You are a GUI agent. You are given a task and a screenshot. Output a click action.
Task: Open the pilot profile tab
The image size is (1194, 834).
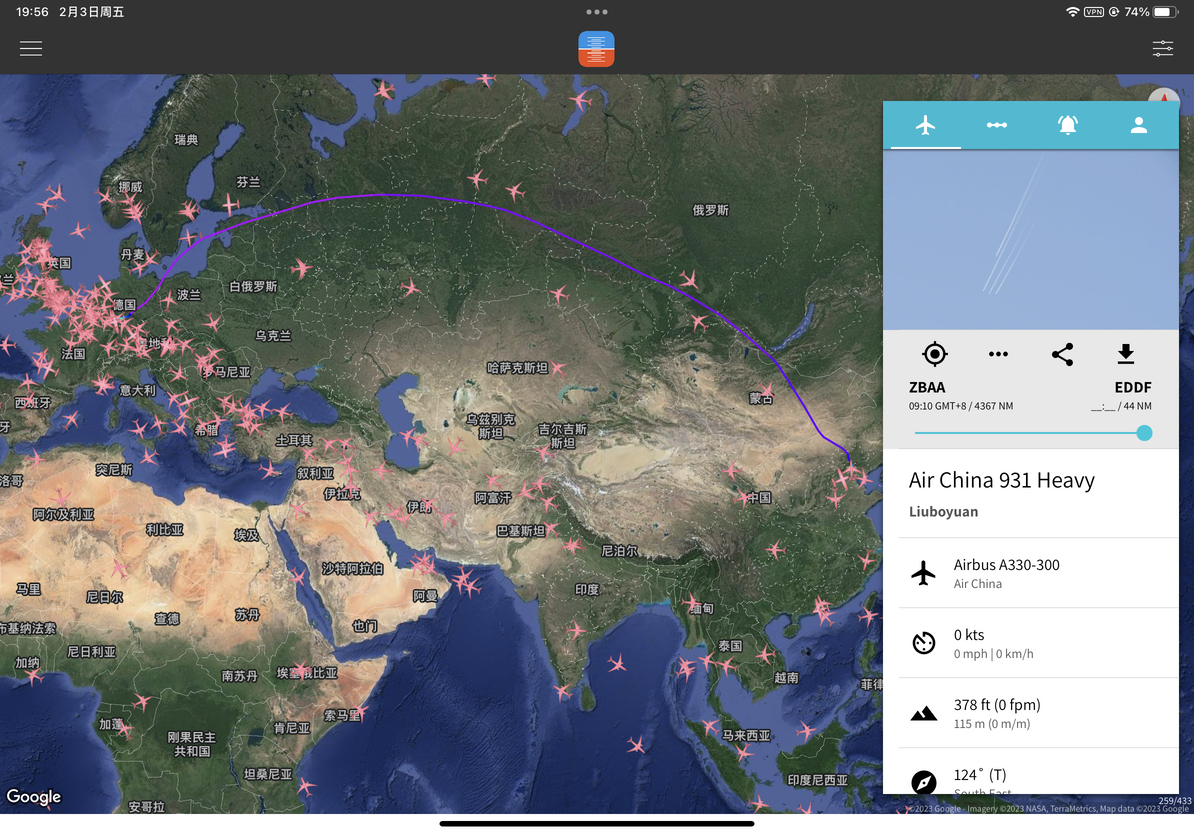pyautogui.click(x=1138, y=125)
